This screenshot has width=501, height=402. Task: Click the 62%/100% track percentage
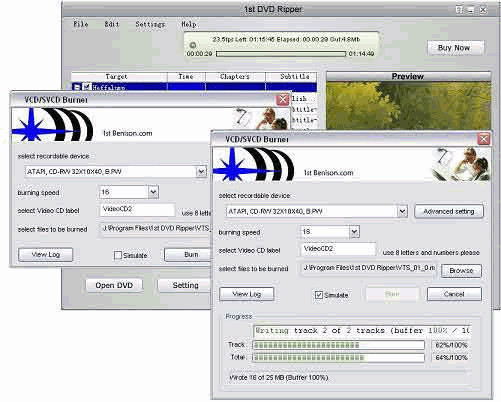451,345
